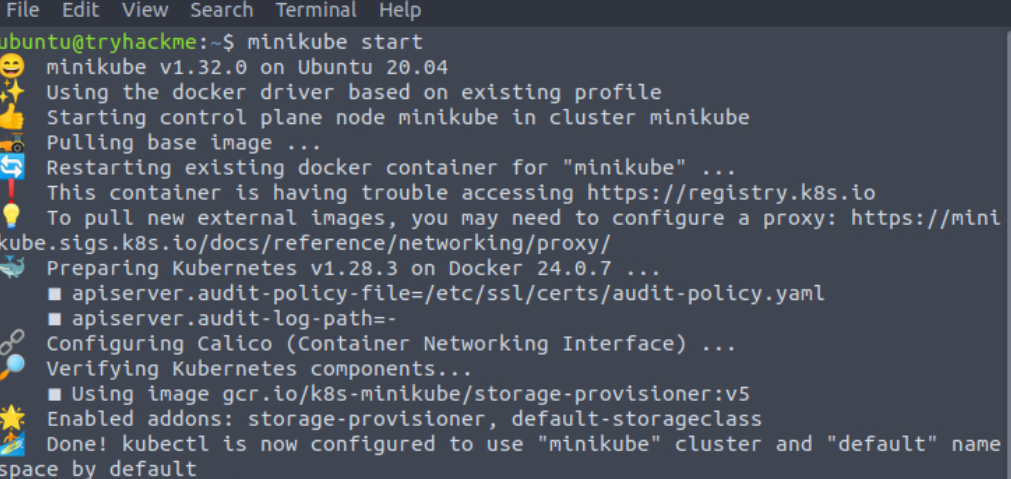
Task: Click the https://registry.k8s.io URL
Action: click(731, 192)
